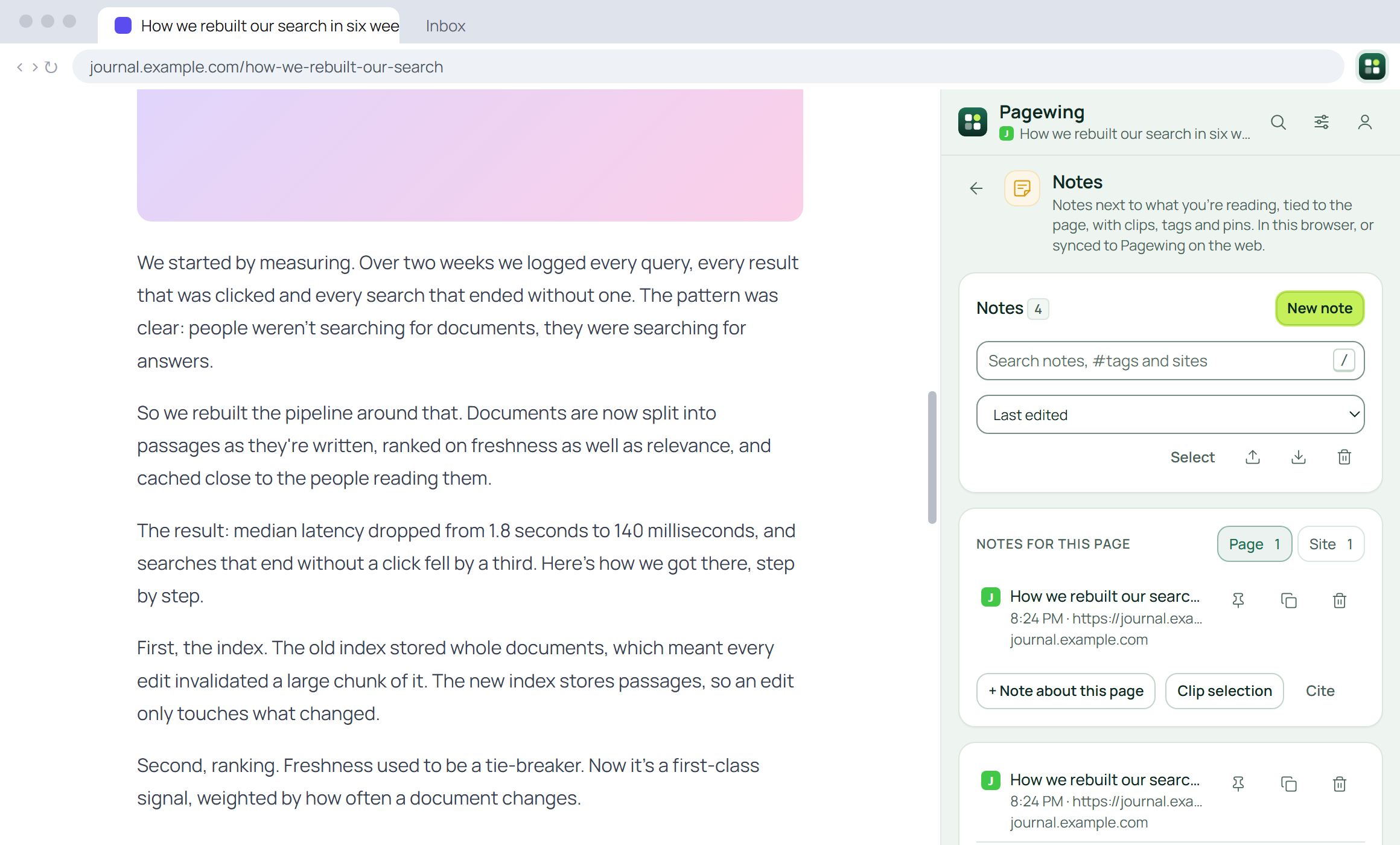This screenshot has height=845, width=1400.
Task: Open the Pagewing extension toolbar icon
Action: [x=1372, y=66]
